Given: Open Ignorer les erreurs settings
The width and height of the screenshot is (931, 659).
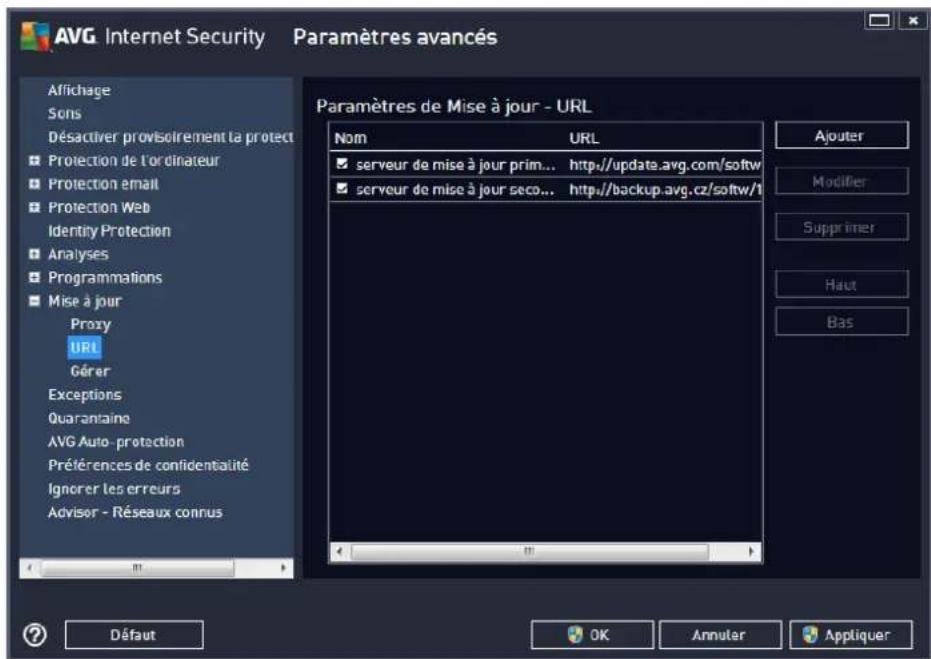Looking at the screenshot, I should pos(113,489).
